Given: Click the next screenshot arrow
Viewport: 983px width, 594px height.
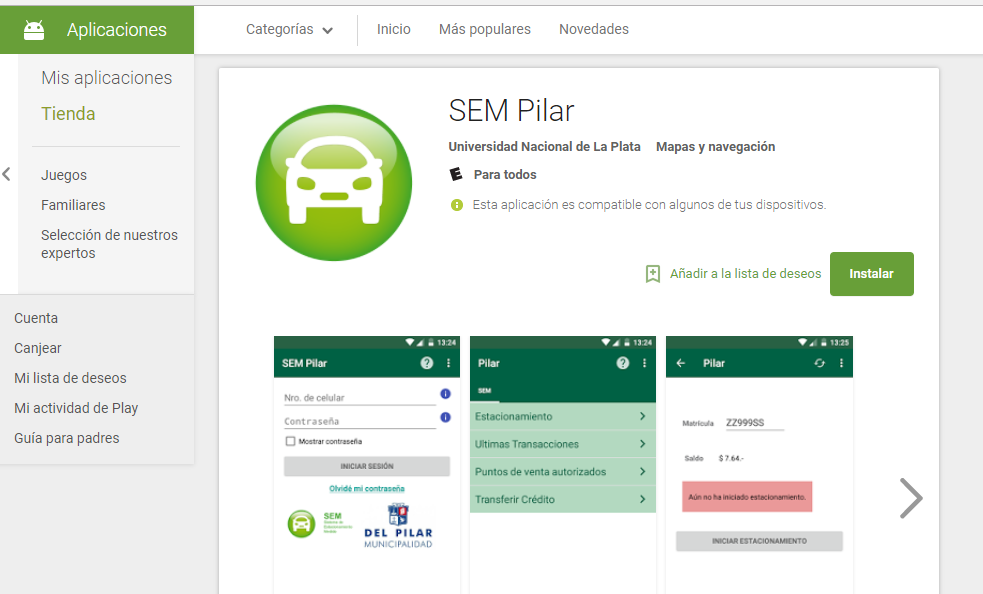Looking at the screenshot, I should click(910, 498).
